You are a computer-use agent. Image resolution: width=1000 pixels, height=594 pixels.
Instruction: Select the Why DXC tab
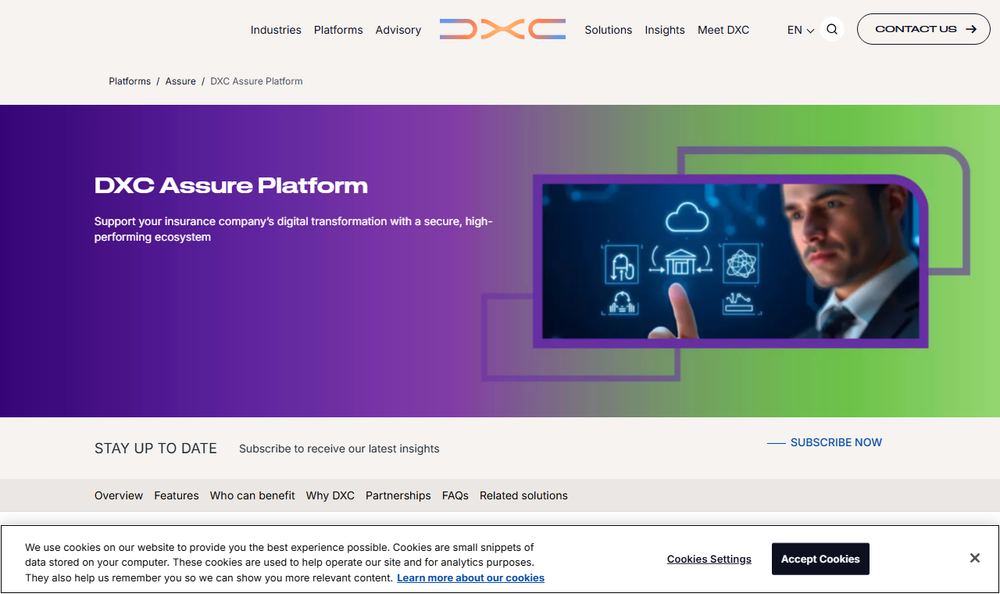click(x=330, y=496)
